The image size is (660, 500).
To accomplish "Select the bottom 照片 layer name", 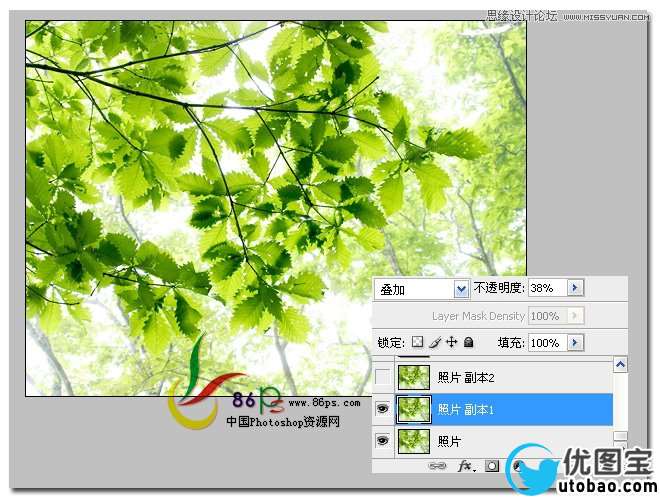I will point(449,441).
